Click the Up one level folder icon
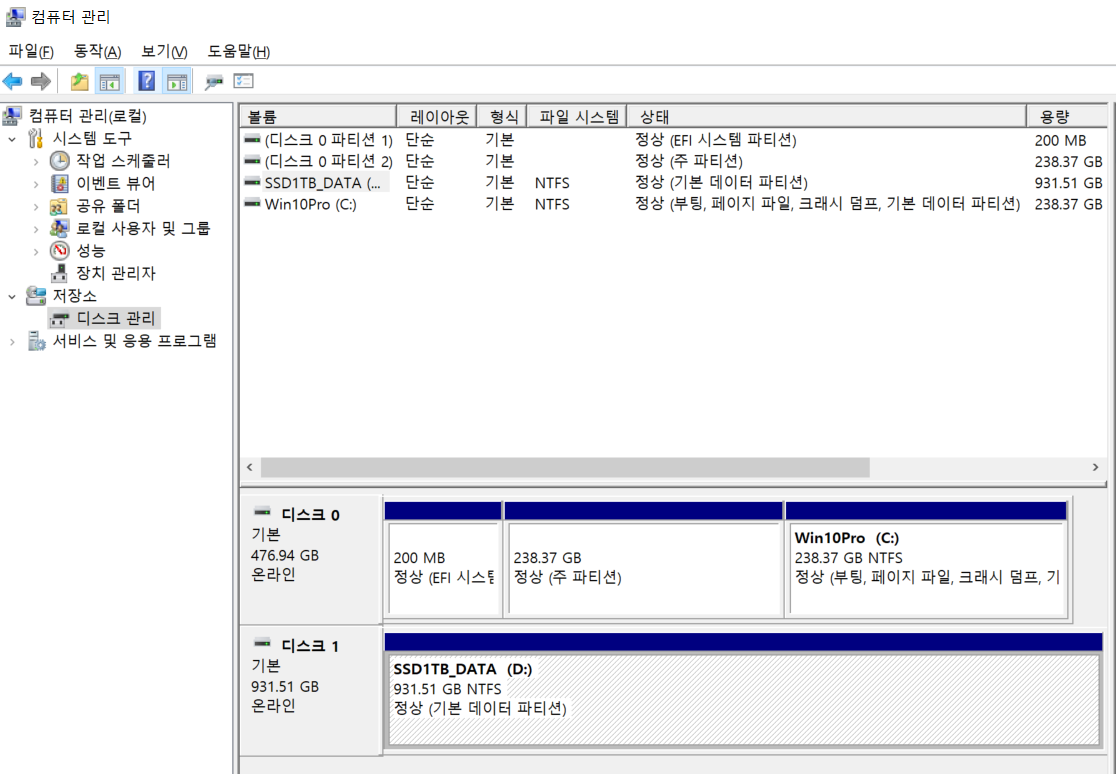 [80, 81]
